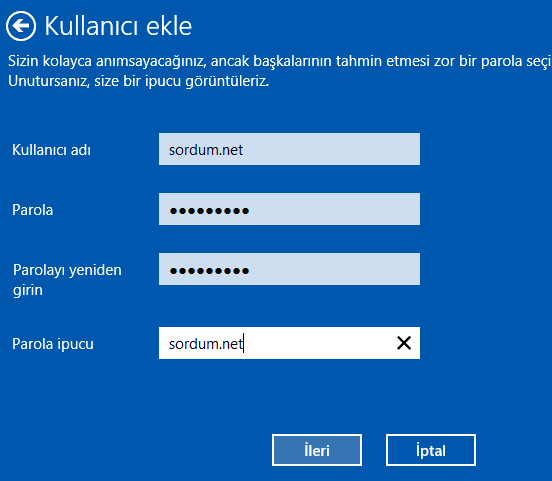Cancel user creation with İptal

pos(431,450)
